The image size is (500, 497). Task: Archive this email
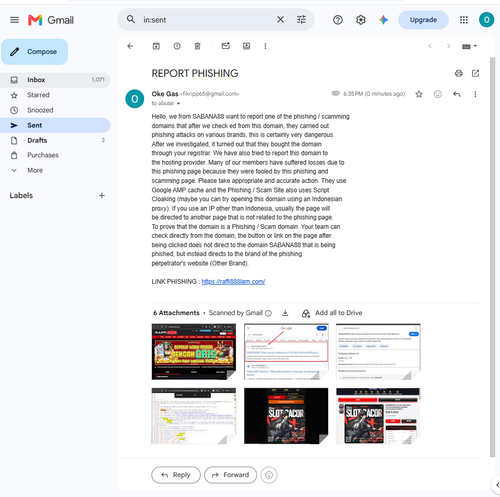156,46
